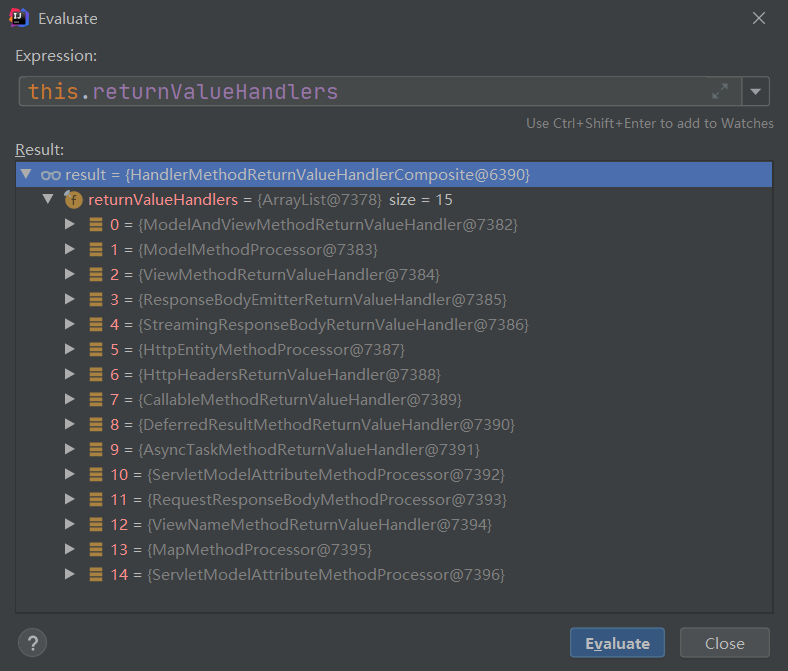
Task: Collapse the returnValueHandlers ArrayList node
Action: point(48,199)
